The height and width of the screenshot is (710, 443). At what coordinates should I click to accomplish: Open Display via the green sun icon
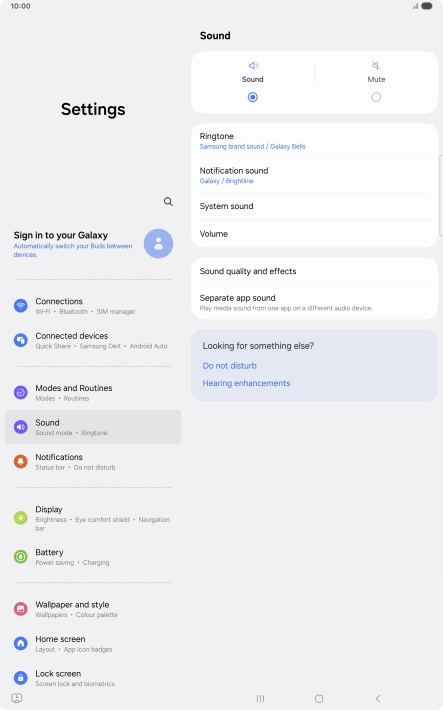[21, 518]
